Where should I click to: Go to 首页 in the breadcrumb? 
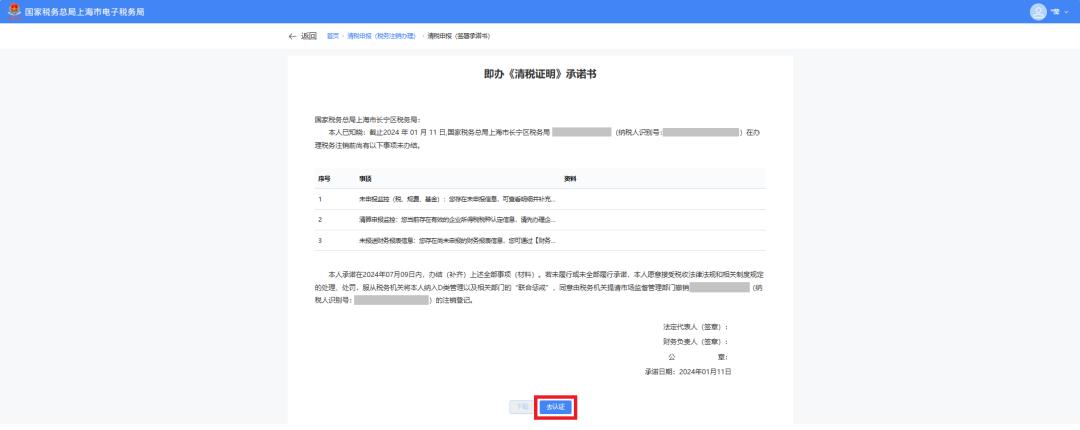pos(333,36)
